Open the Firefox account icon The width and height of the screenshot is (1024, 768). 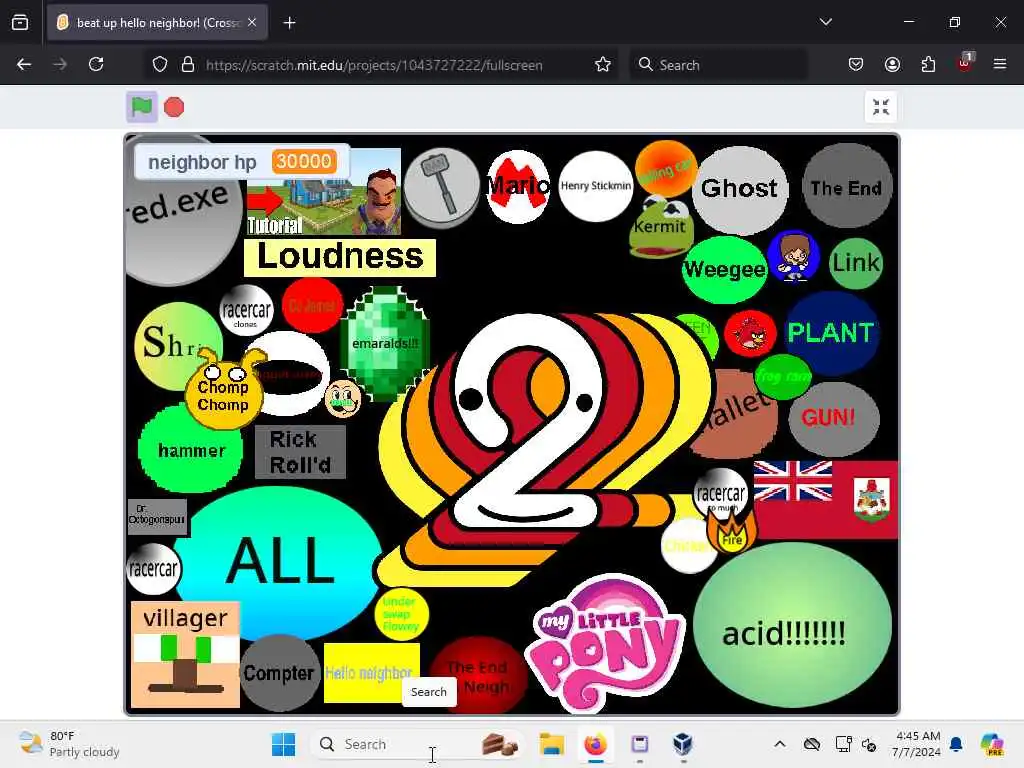[892, 64]
